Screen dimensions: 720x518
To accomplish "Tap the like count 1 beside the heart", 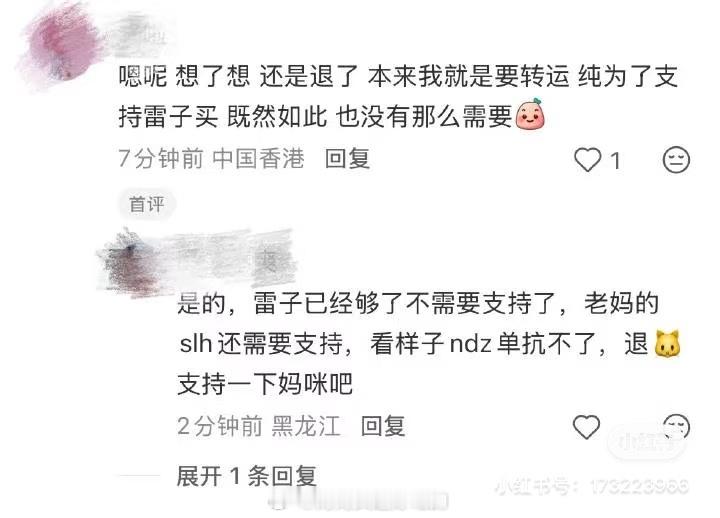I will click(x=615, y=161).
